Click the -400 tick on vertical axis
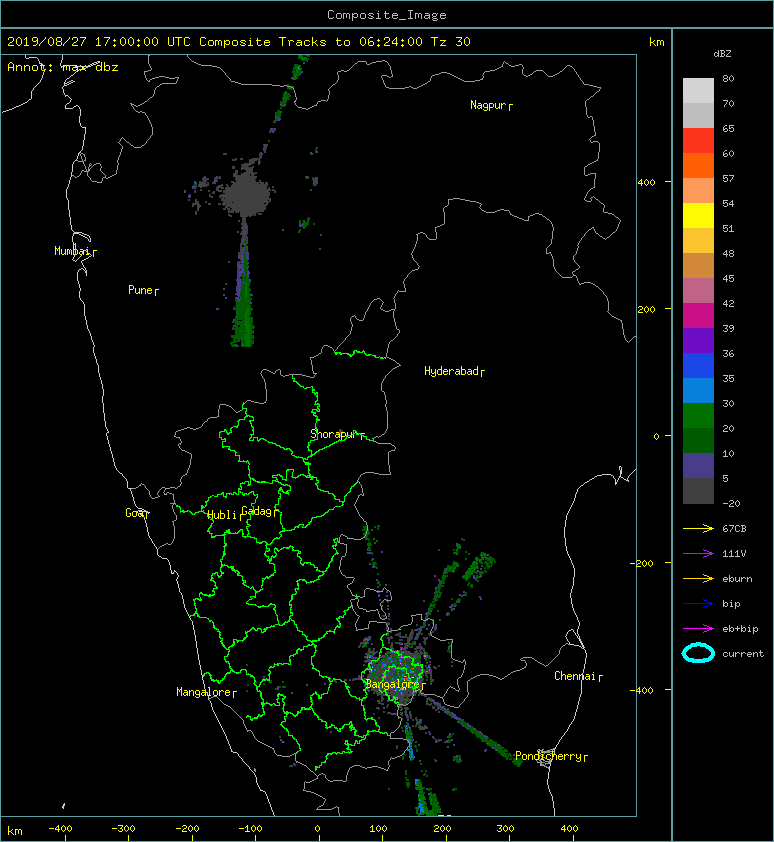This screenshot has height=842, width=774. click(x=641, y=691)
